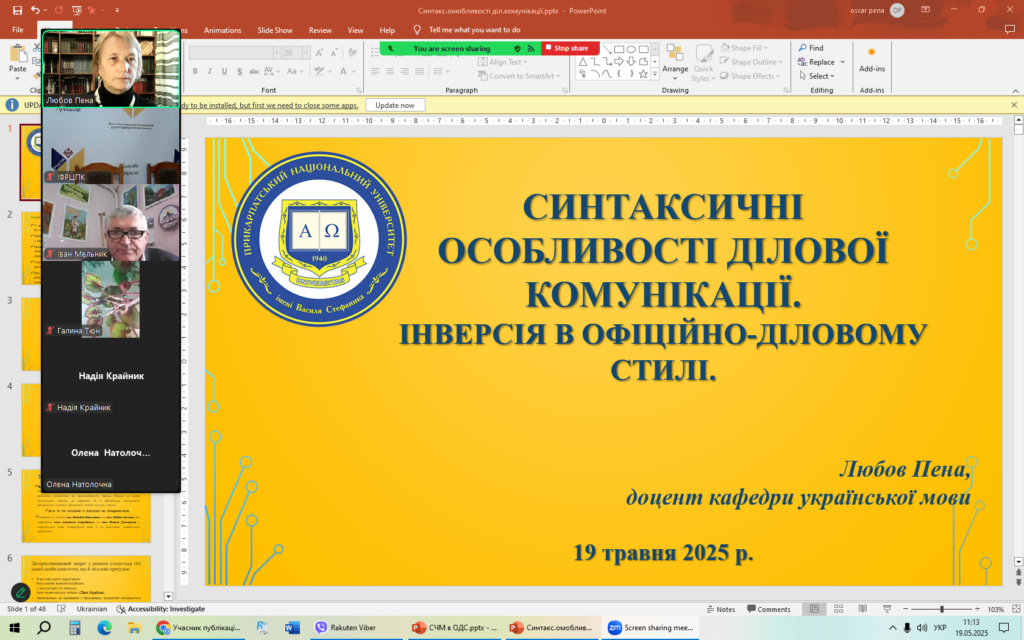Viewport: 1024px width, 640px height.
Task: Open the Replace dropdown arrow
Action: tap(843, 62)
